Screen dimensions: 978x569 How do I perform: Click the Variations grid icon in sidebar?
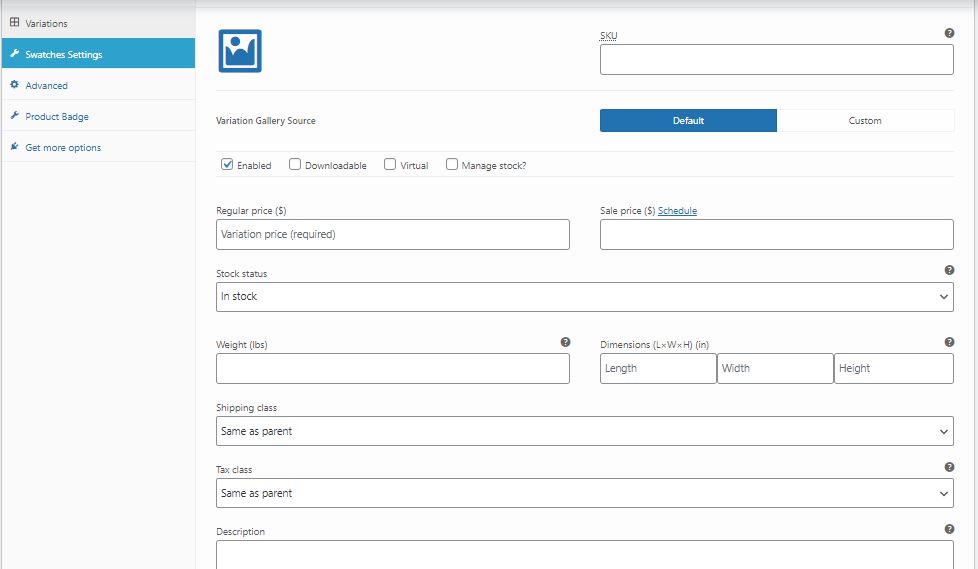(14, 22)
